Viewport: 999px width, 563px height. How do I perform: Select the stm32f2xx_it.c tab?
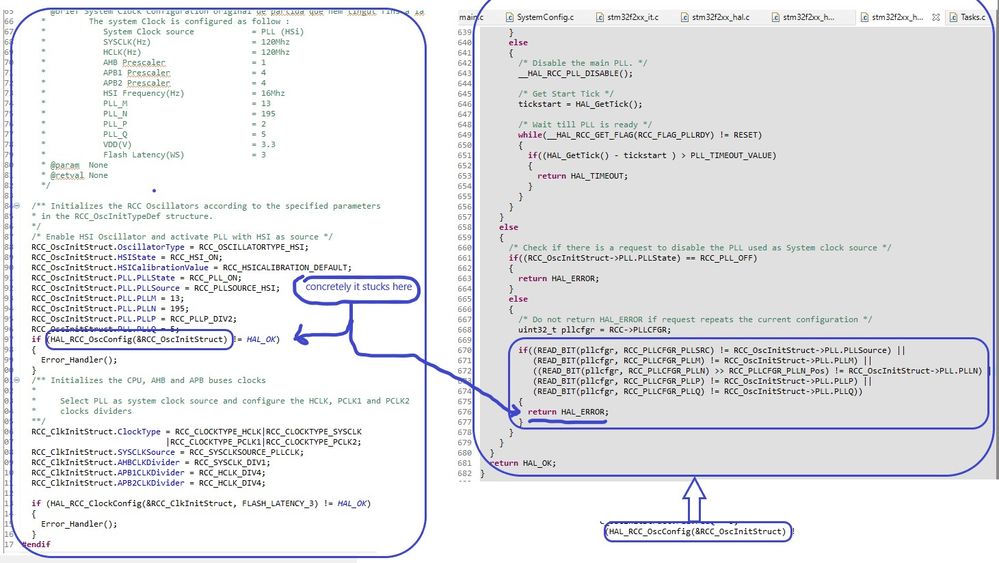click(628, 17)
